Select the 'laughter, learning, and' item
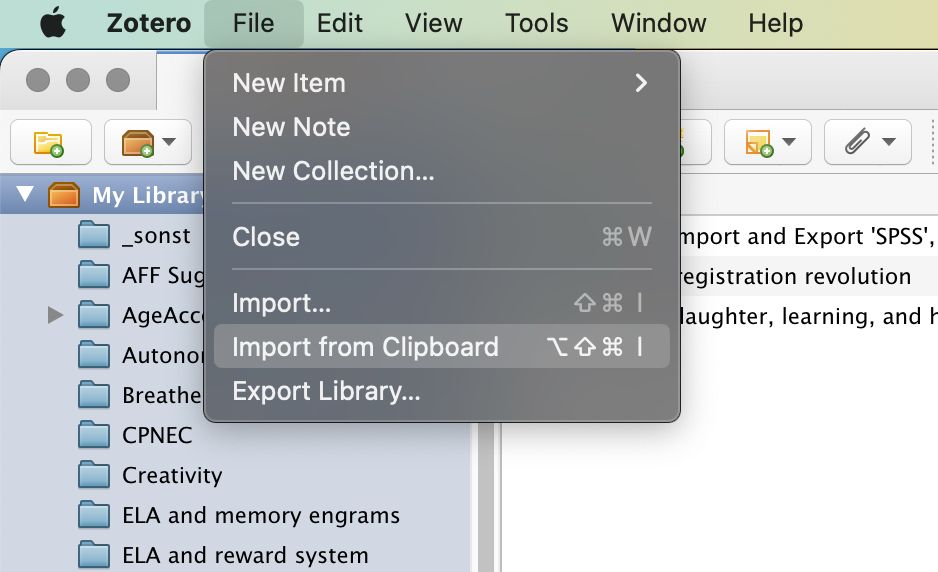 tap(809, 316)
